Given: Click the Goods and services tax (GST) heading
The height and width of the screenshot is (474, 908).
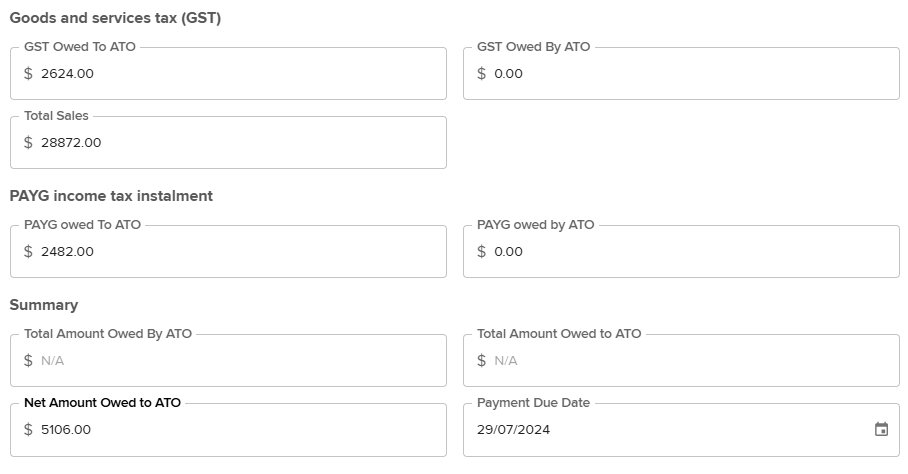Looking at the screenshot, I should [115, 18].
